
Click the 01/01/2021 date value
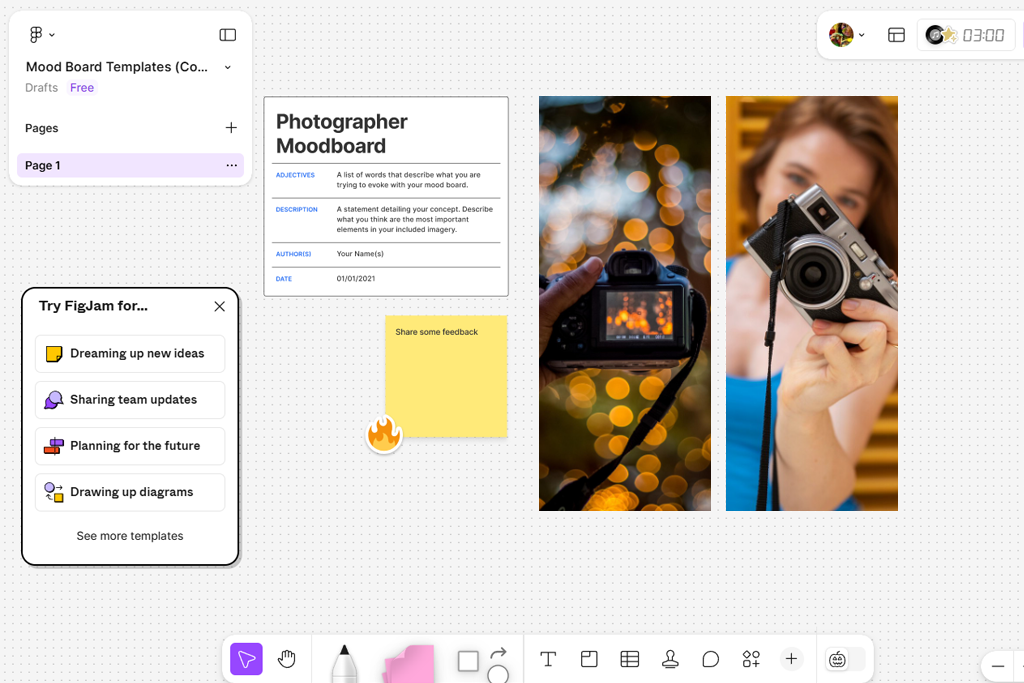(356, 279)
